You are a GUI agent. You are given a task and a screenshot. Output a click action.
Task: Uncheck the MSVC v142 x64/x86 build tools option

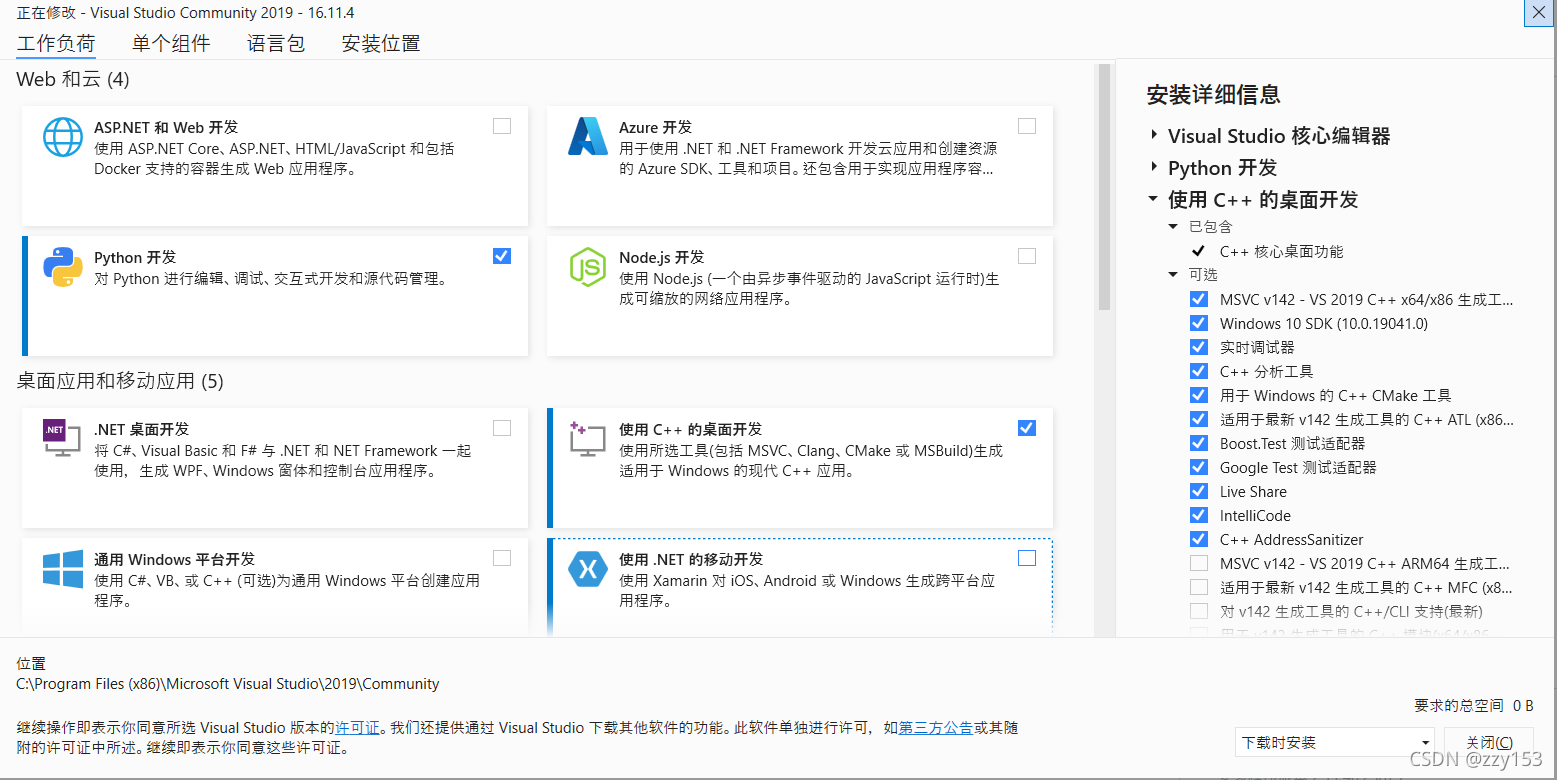pyautogui.click(x=1199, y=299)
